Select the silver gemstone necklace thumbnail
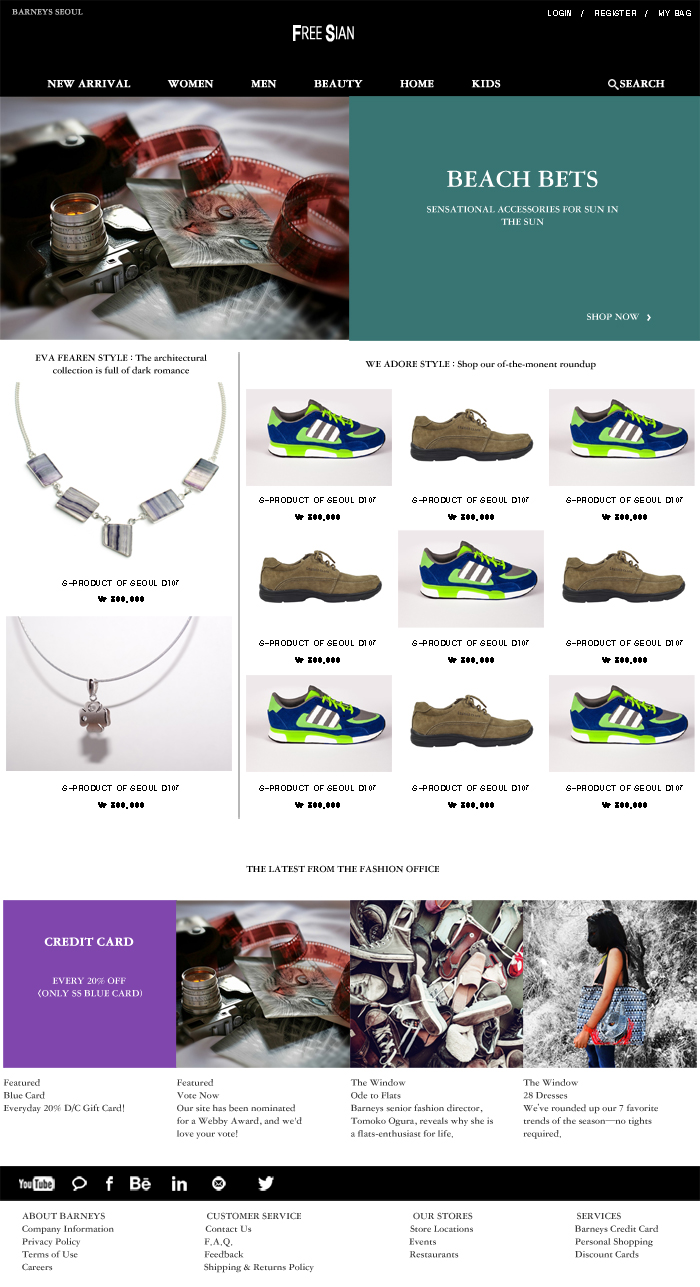The height and width of the screenshot is (1287, 700). (x=119, y=474)
